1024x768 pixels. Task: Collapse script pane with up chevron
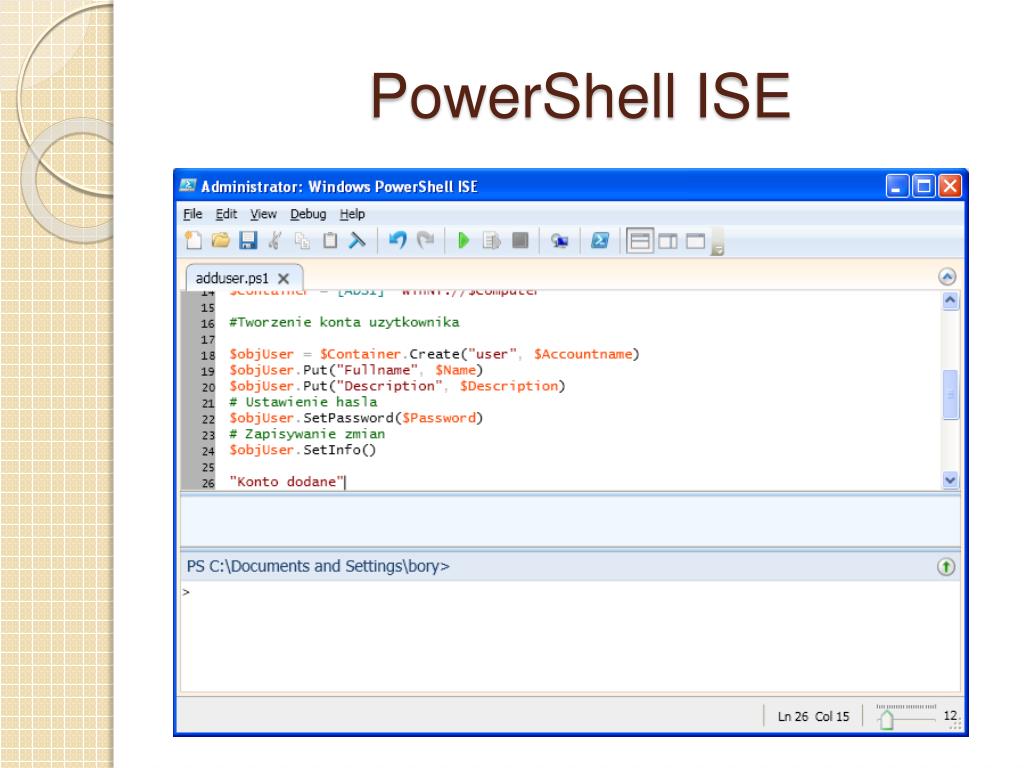947,277
